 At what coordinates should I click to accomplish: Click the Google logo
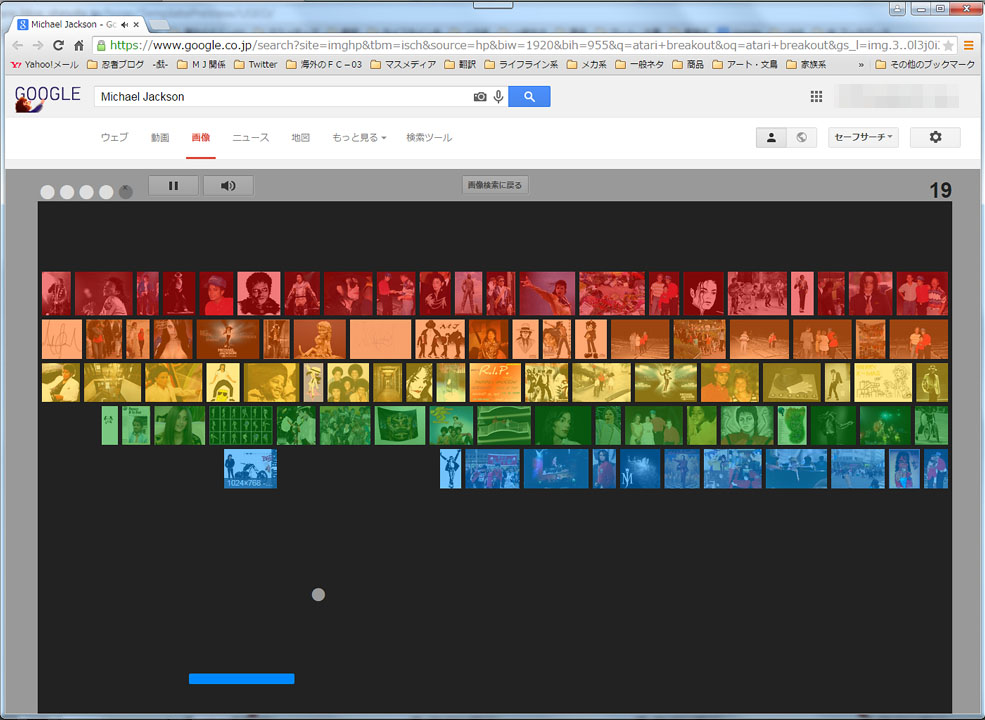pos(47,97)
